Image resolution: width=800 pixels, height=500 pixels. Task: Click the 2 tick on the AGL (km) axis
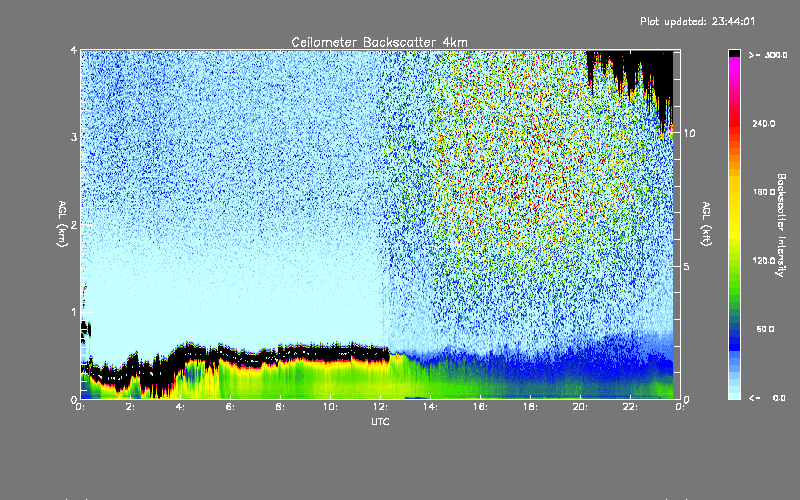[x=74, y=224]
